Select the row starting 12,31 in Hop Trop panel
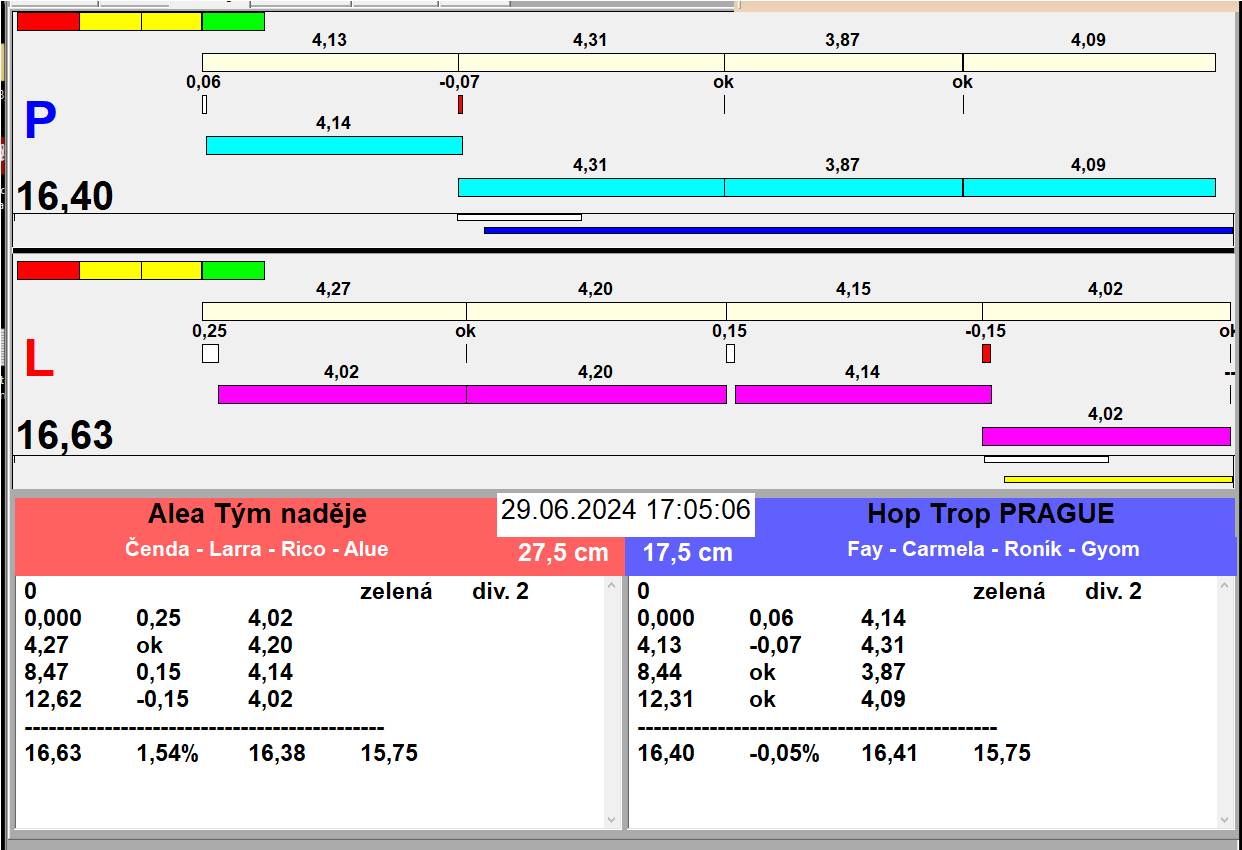 pyautogui.click(x=772, y=699)
